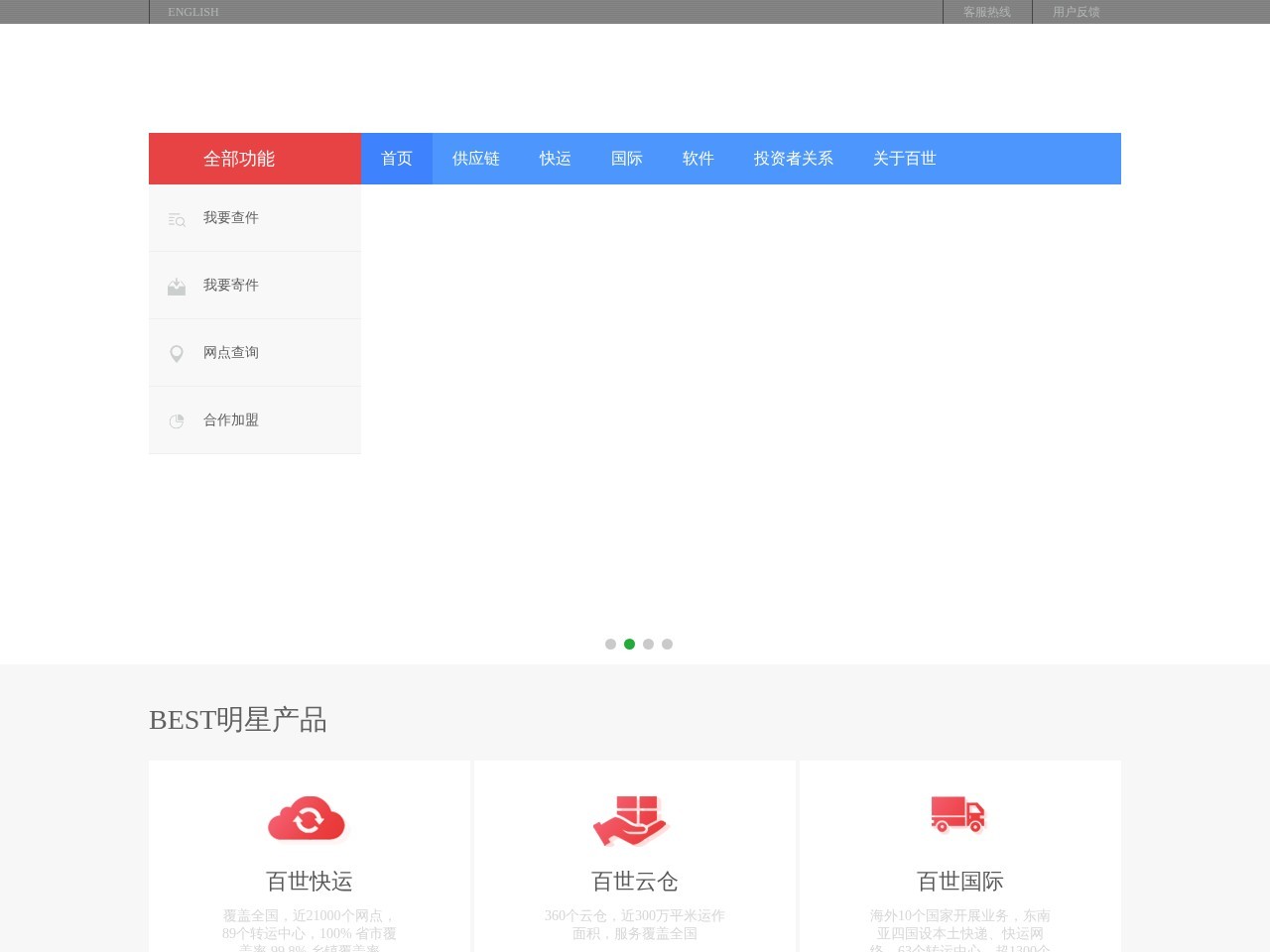Viewport: 1270px width, 952px height.
Task: Select the active green carousel dot
Action: click(x=629, y=644)
